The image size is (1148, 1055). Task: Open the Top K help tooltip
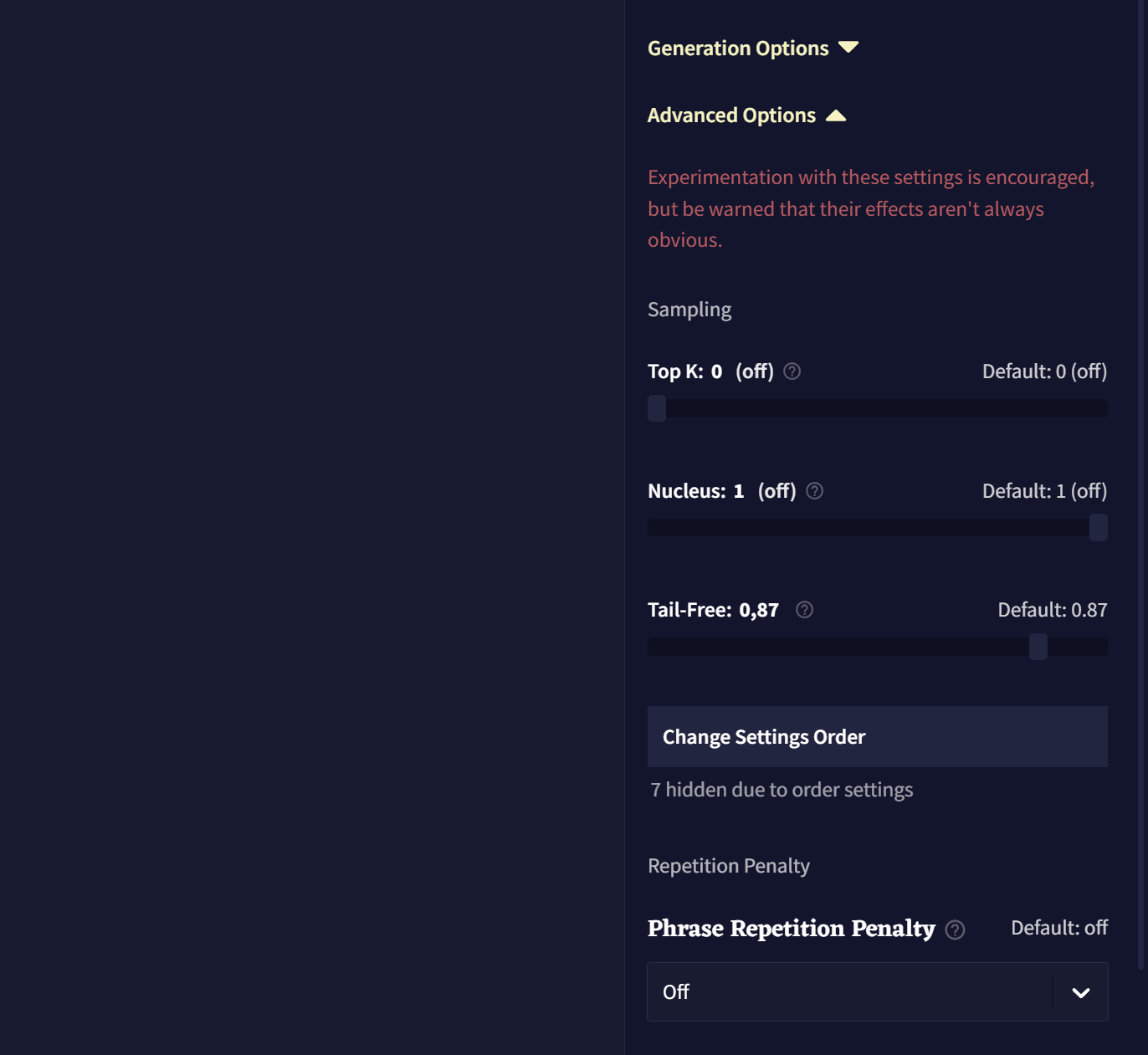click(x=792, y=371)
